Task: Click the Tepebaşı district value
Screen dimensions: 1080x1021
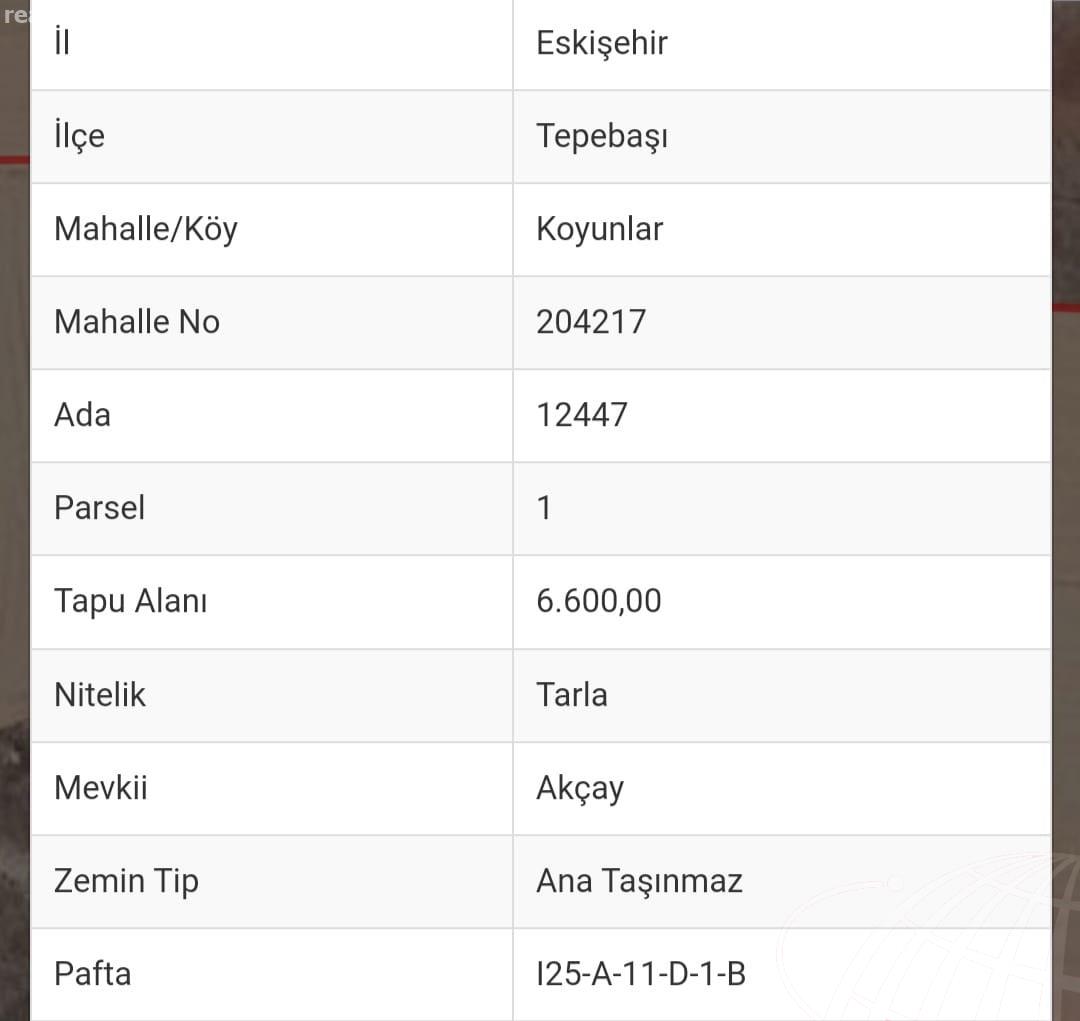Action: (x=601, y=136)
